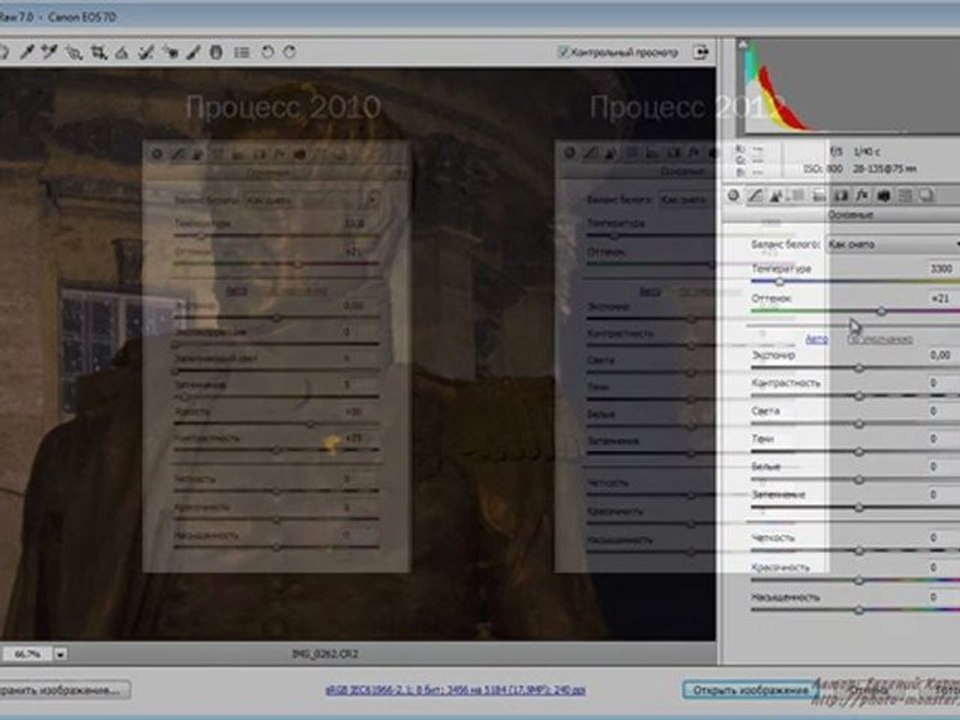The image size is (960, 720).
Task: Select the Color Sampler tool
Action: tap(50, 53)
